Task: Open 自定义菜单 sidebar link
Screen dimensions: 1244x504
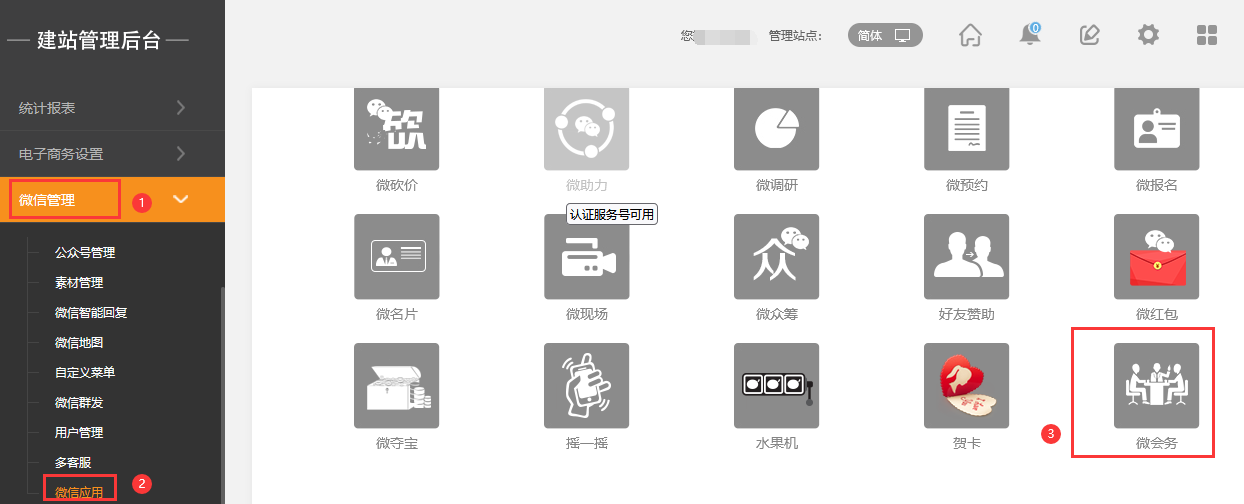Action: [x=85, y=373]
